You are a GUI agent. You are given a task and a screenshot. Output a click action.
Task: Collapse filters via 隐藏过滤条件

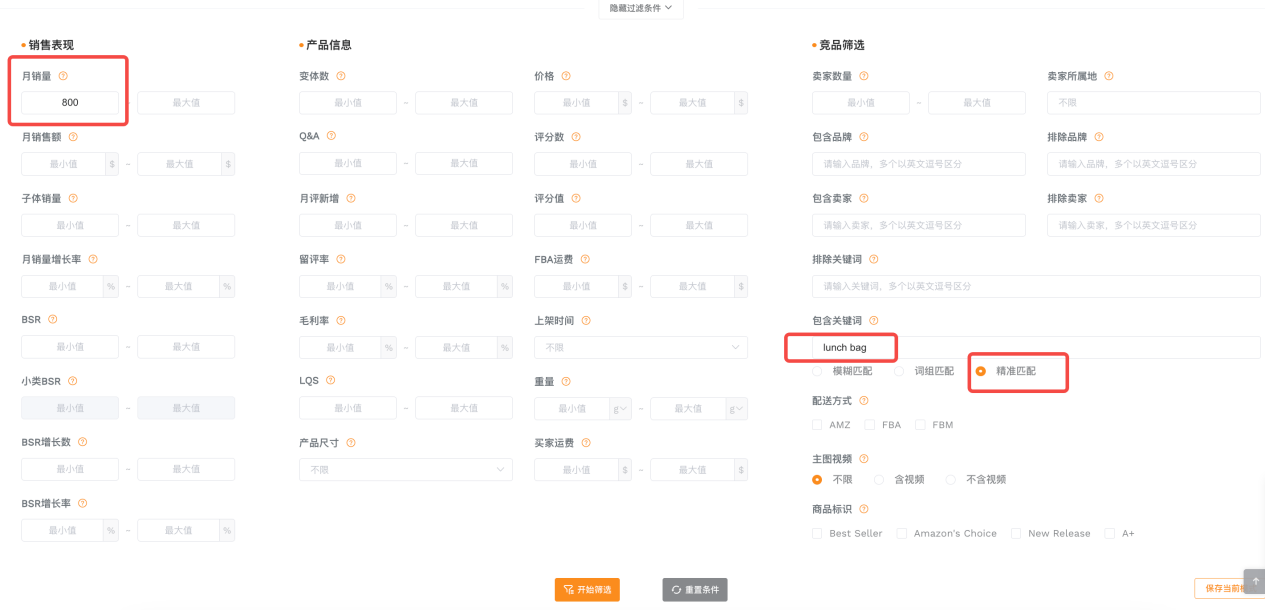click(x=640, y=8)
